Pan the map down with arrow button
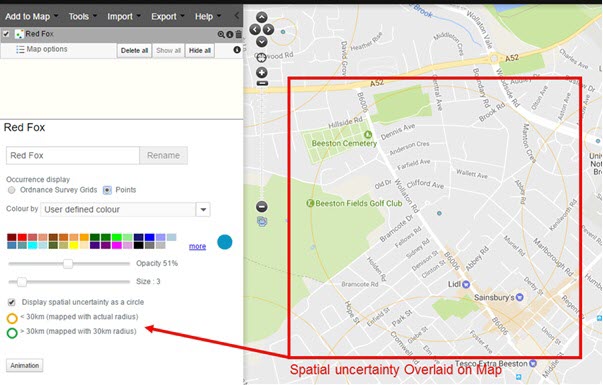603x385 pixels. point(262,41)
